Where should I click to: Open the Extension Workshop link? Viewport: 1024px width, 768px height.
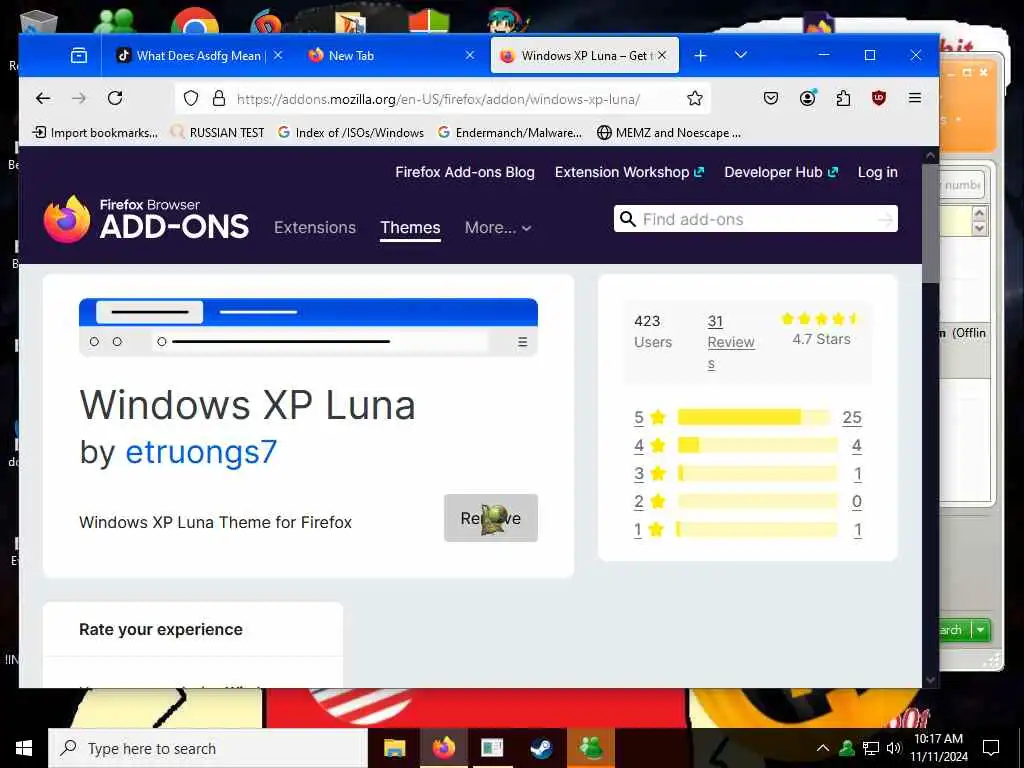630,172
